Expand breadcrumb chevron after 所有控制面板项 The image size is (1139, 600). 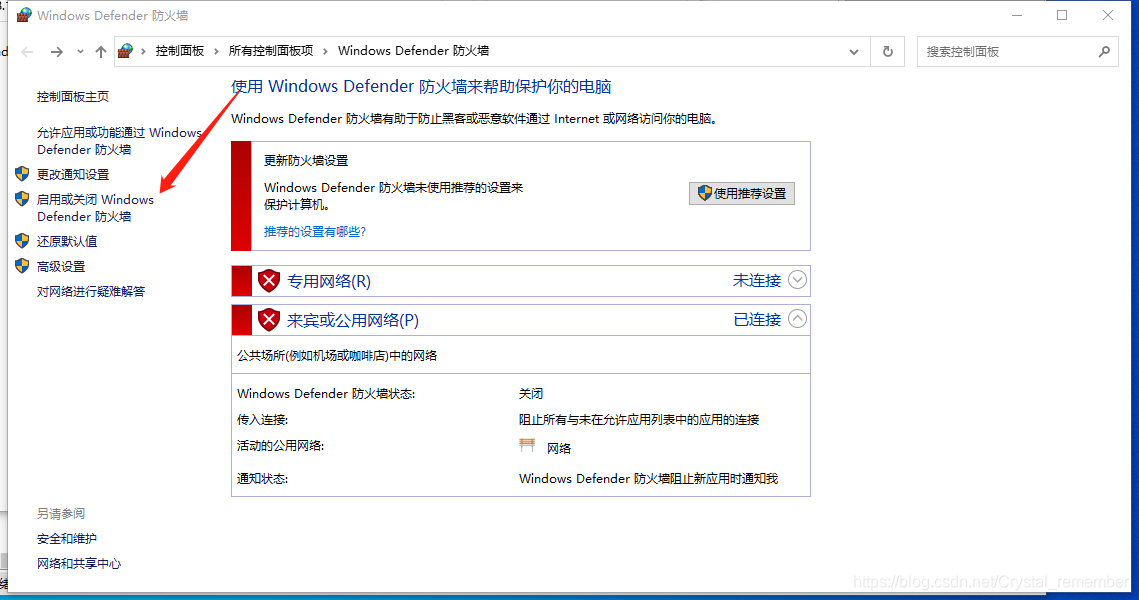(x=325, y=51)
